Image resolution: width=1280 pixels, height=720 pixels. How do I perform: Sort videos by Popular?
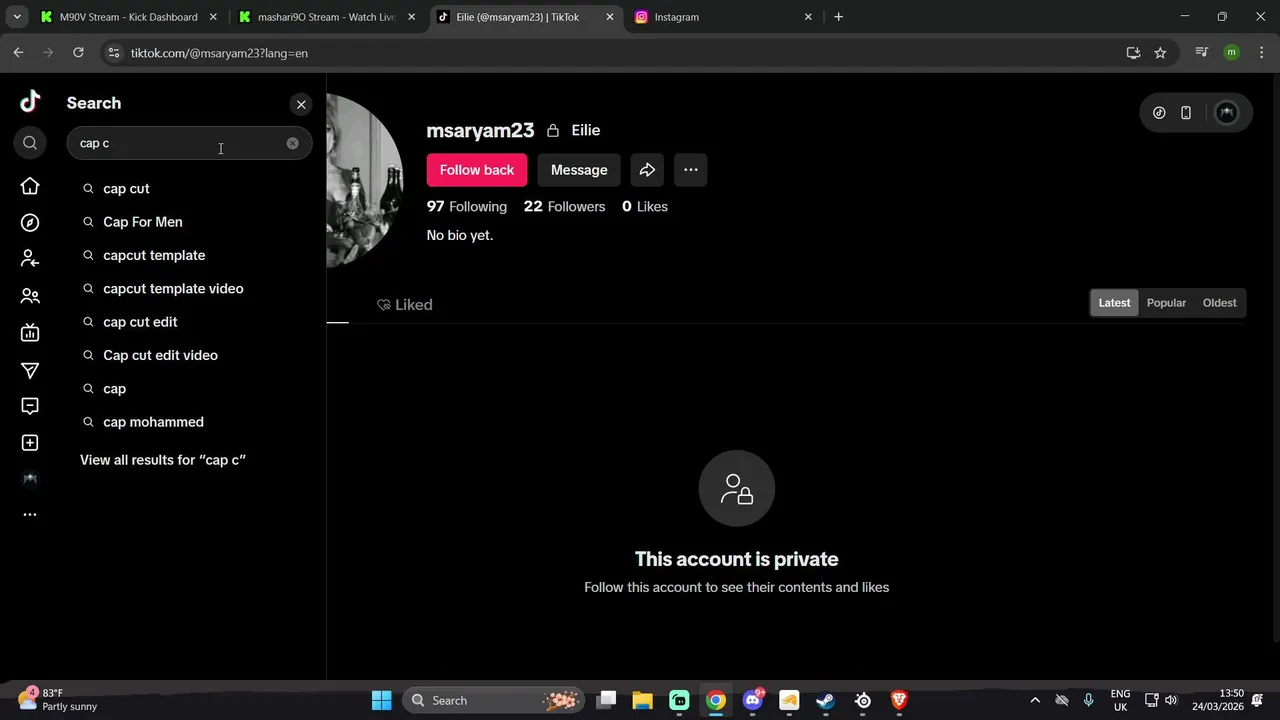[1166, 303]
